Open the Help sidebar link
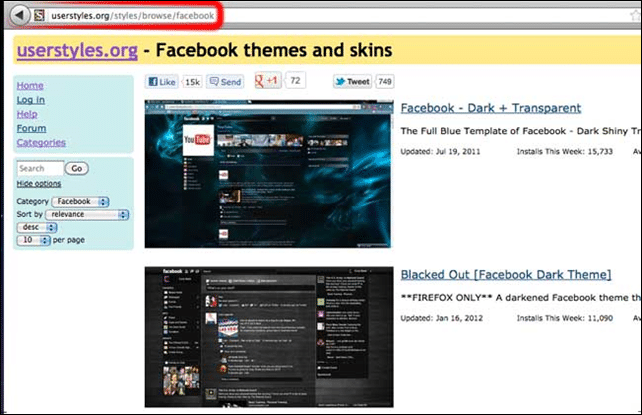Image resolution: width=642 pixels, height=415 pixels. point(27,114)
